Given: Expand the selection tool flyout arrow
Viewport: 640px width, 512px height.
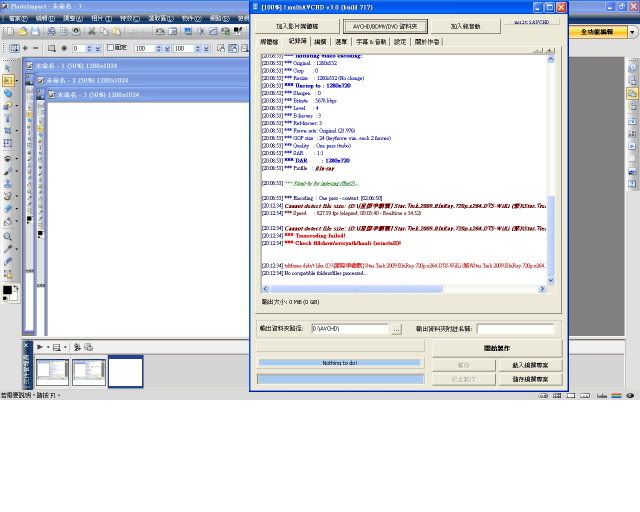Looking at the screenshot, I should tap(17, 81).
